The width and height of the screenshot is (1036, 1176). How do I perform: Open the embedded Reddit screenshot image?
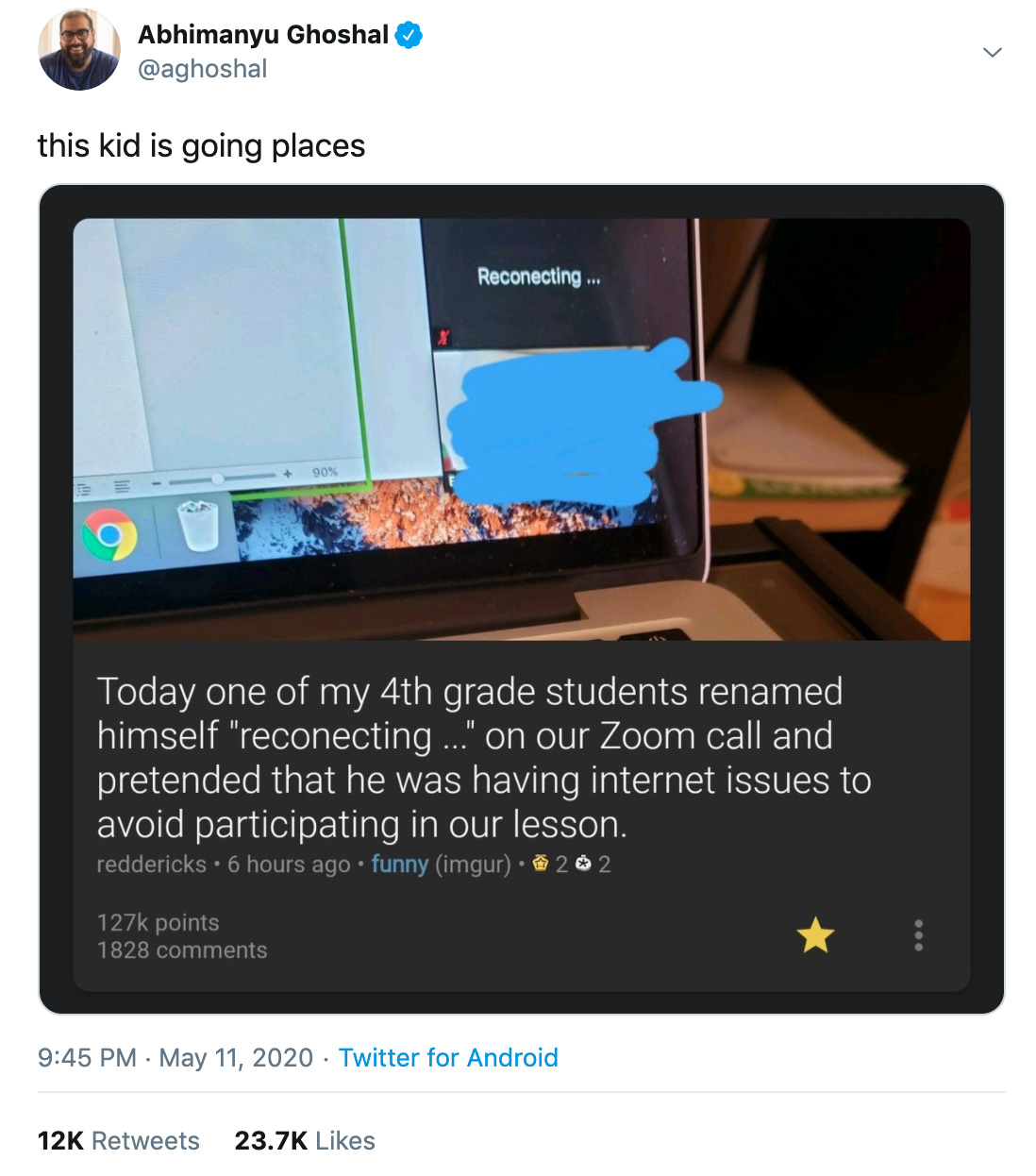522,599
